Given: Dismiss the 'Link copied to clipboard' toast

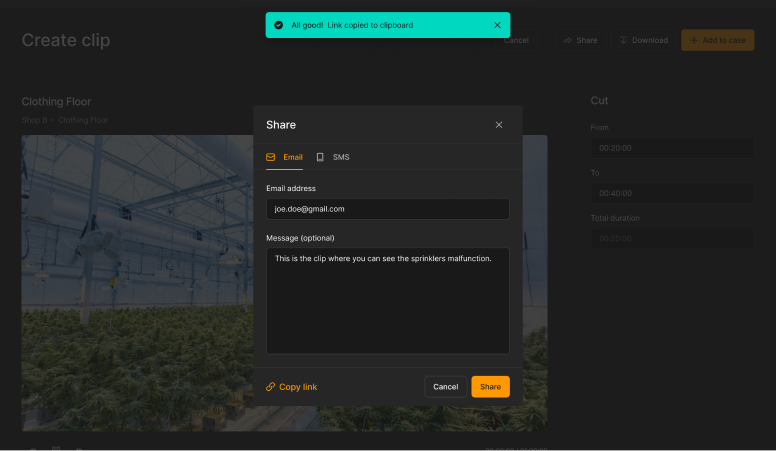Looking at the screenshot, I should pos(497,25).
